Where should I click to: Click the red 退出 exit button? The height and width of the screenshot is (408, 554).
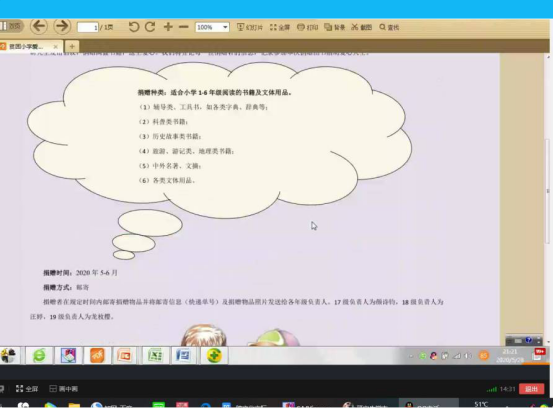point(531,389)
